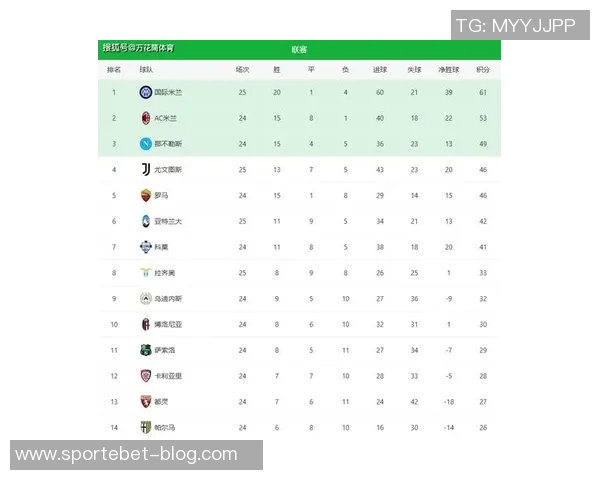The width and height of the screenshot is (600, 480).
Task: Click the Udinese team crest
Action: point(145,299)
